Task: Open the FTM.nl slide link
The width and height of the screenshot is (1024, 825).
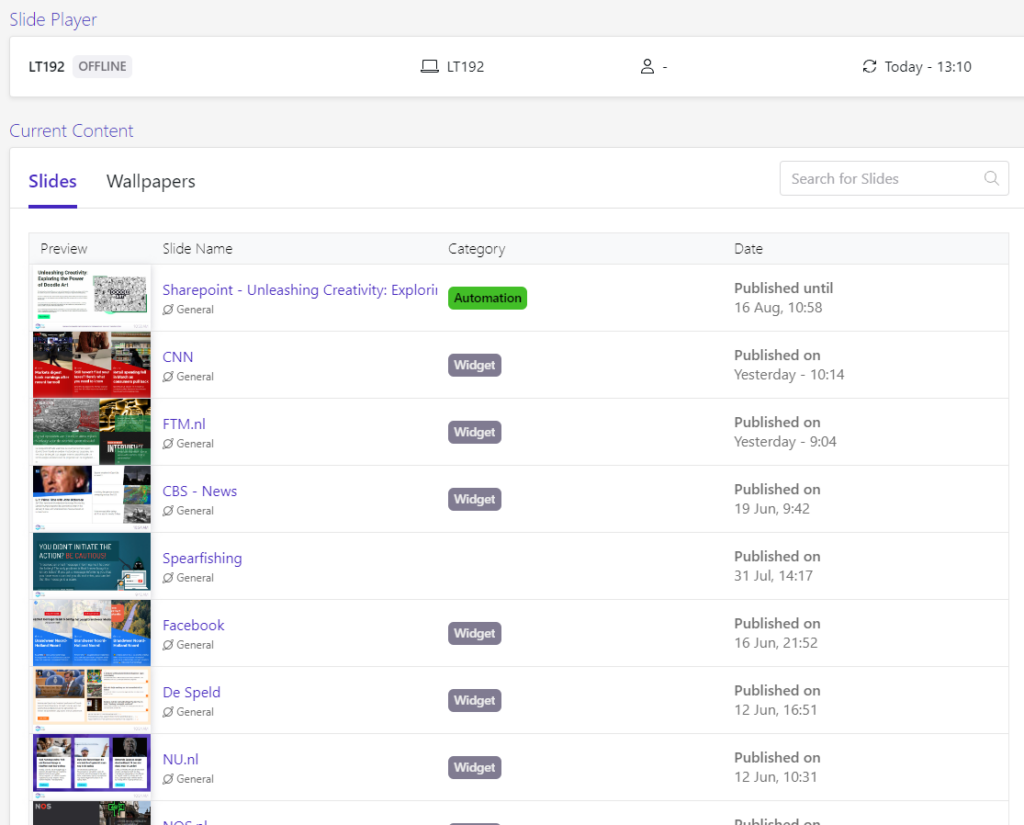Action: 184,424
